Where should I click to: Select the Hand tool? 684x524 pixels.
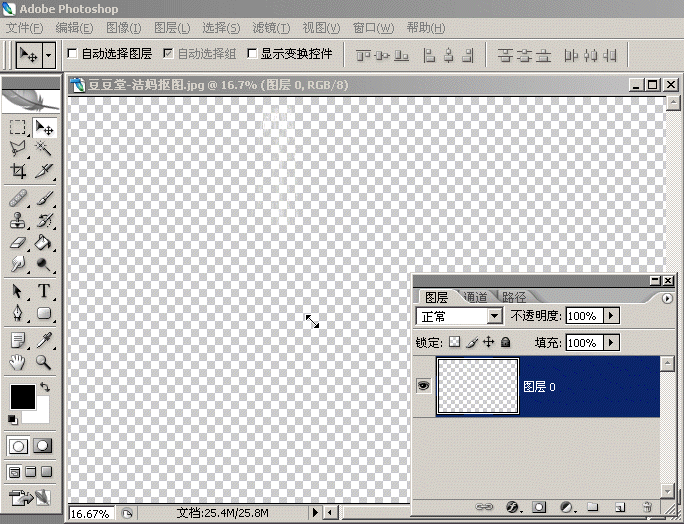[17, 362]
